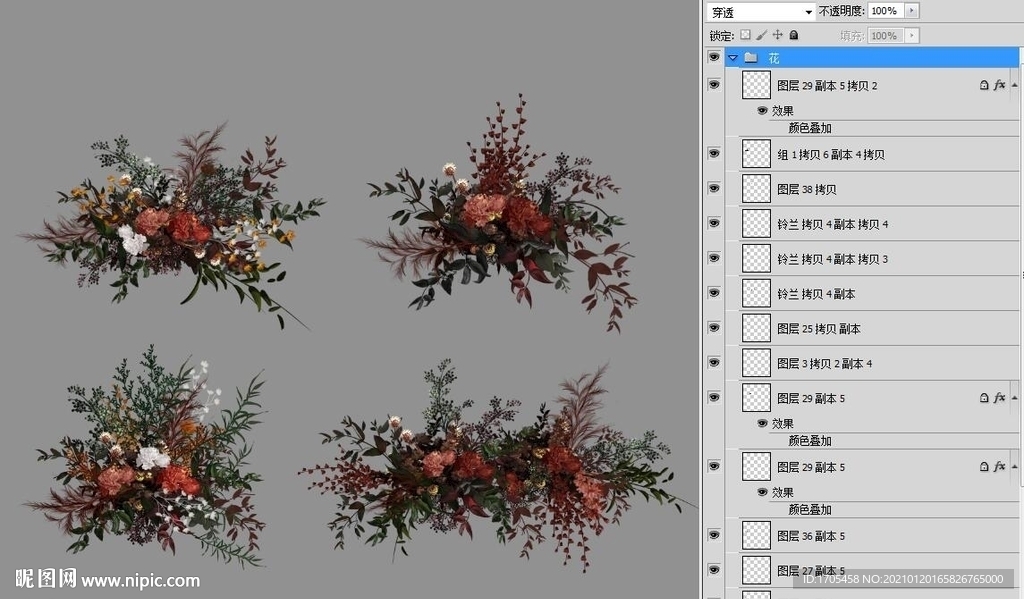
Task: Click the thumbnail of 图层 36 副本 5
Action: coord(756,536)
